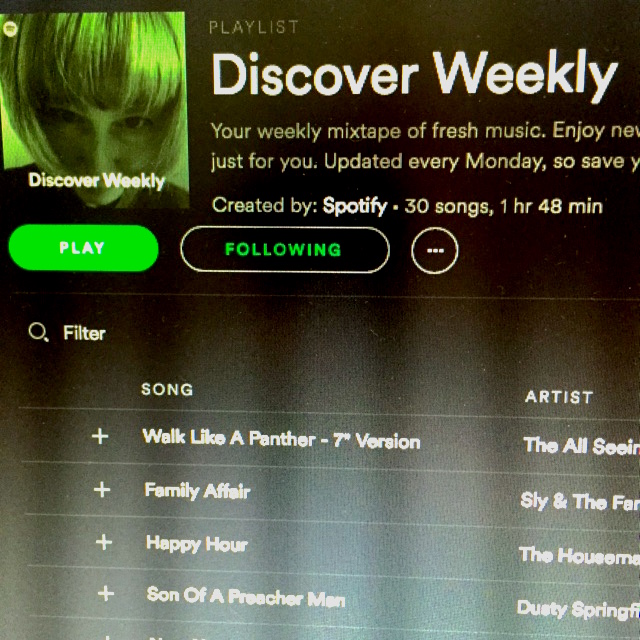
Task: Click the green PLAY button
Action: pos(84,248)
